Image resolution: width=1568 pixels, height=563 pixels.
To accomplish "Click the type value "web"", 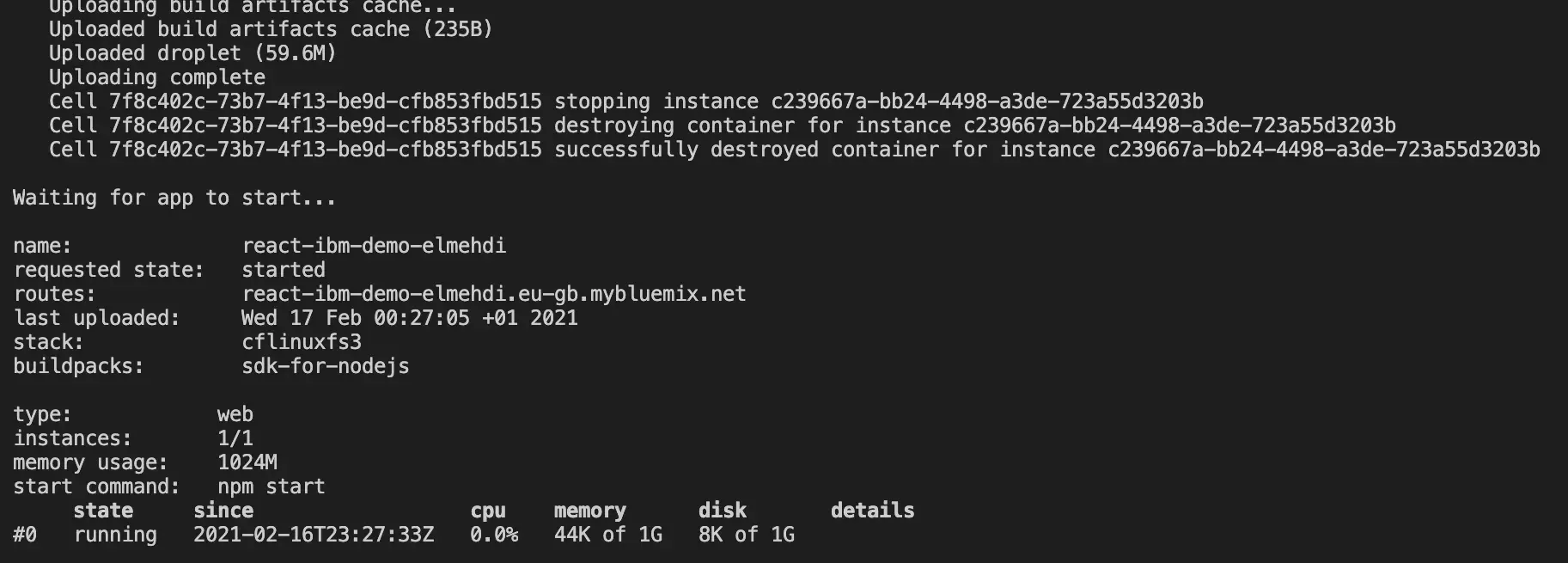I will tap(235, 414).
